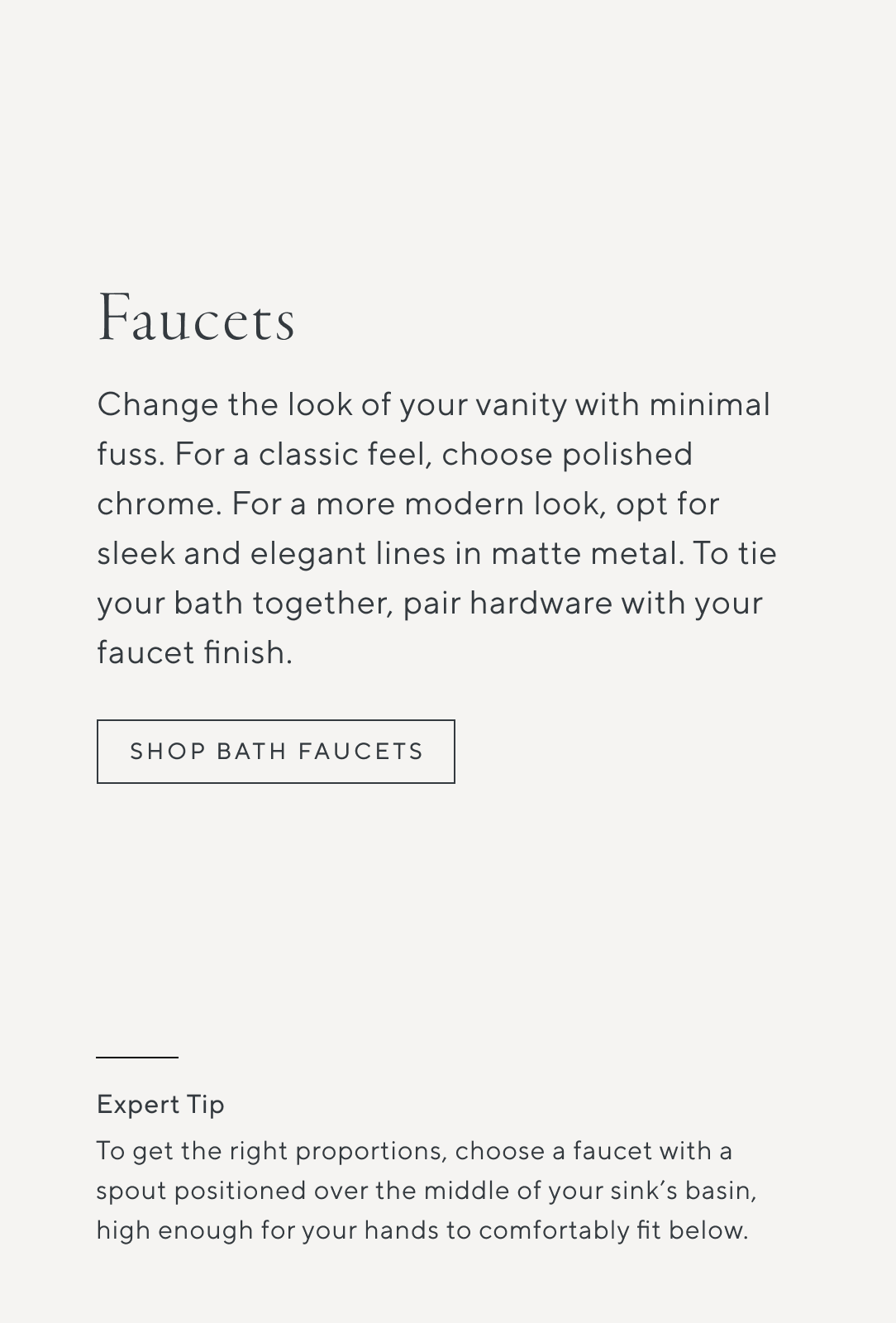Click the faucet description paragraph

436,528
